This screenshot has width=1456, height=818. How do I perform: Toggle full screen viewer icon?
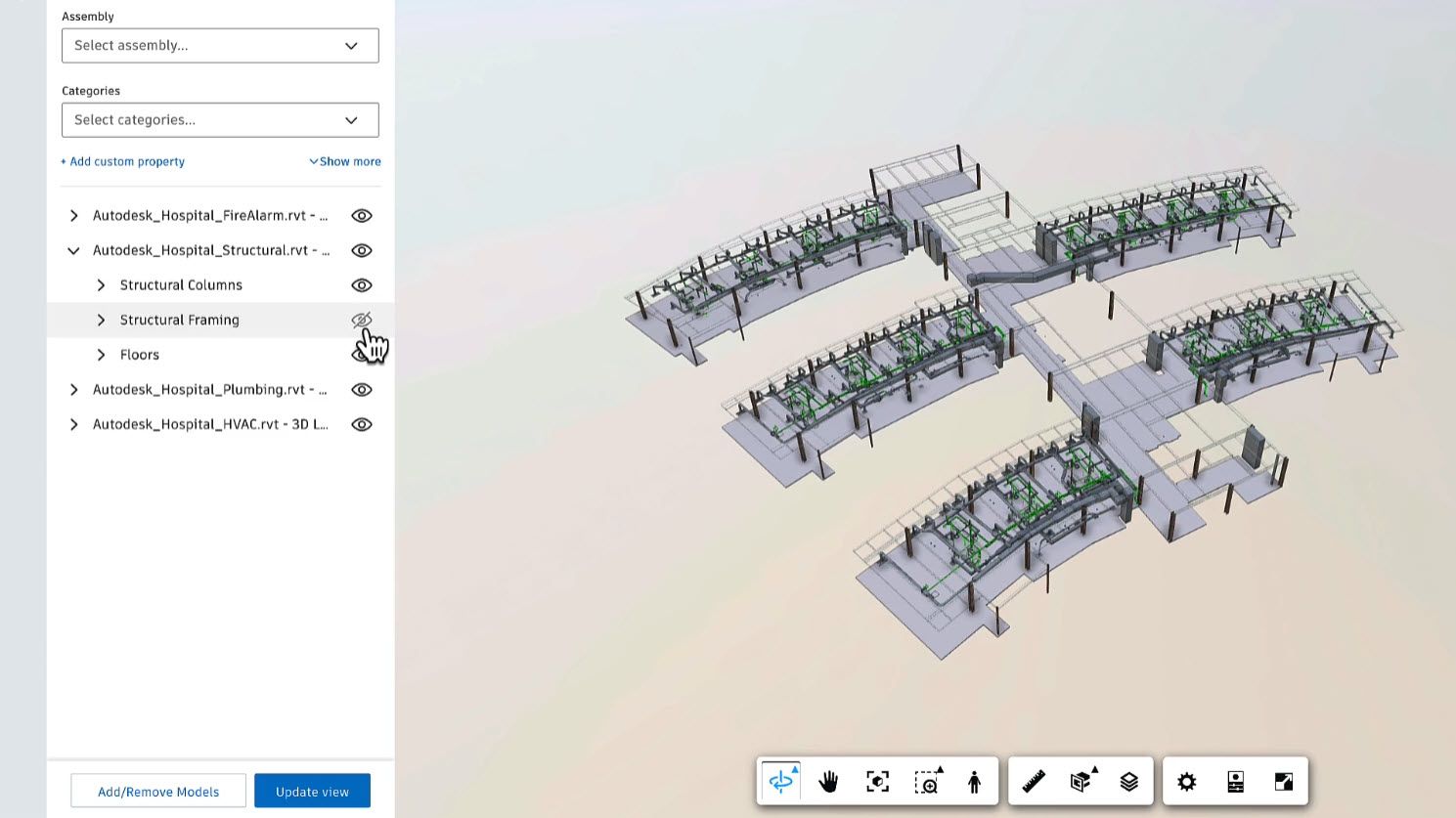(1284, 781)
